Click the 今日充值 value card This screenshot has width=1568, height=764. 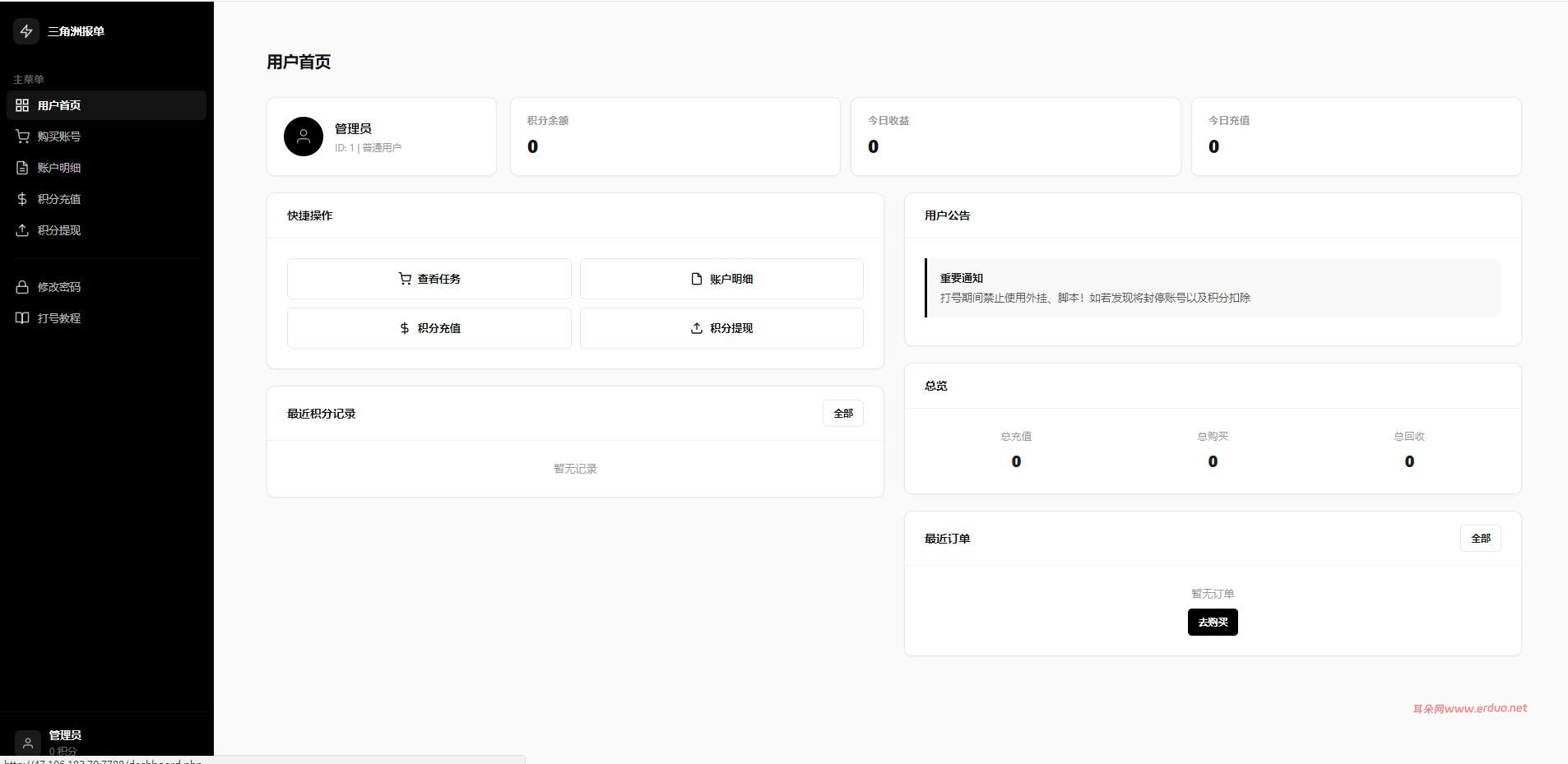click(1357, 137)
